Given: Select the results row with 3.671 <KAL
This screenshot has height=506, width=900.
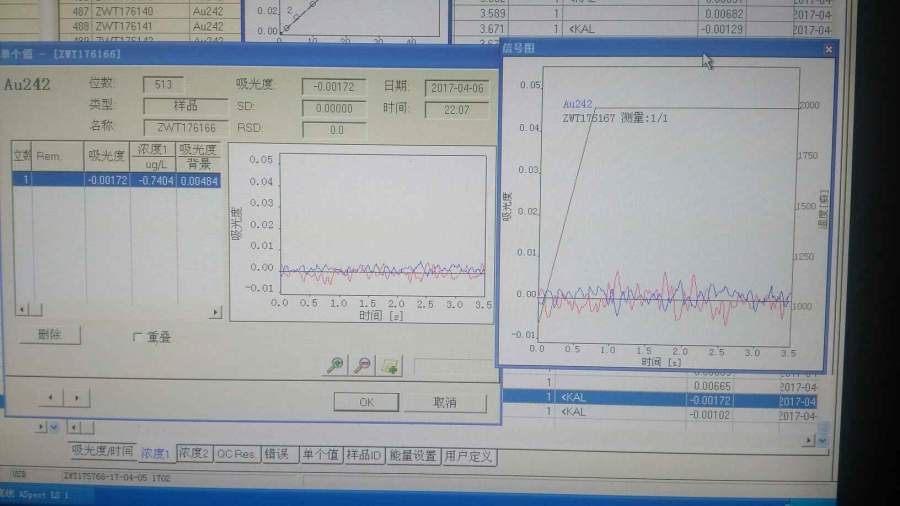Looking at the screenshot, I should (x=643, y=29).
